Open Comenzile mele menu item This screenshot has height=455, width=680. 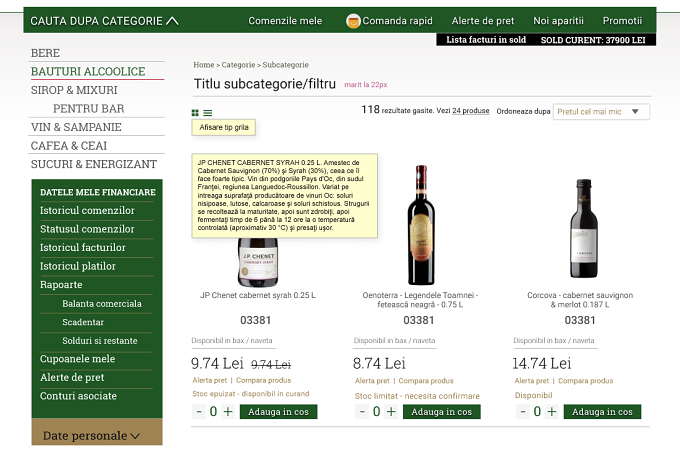pos(285,21)
